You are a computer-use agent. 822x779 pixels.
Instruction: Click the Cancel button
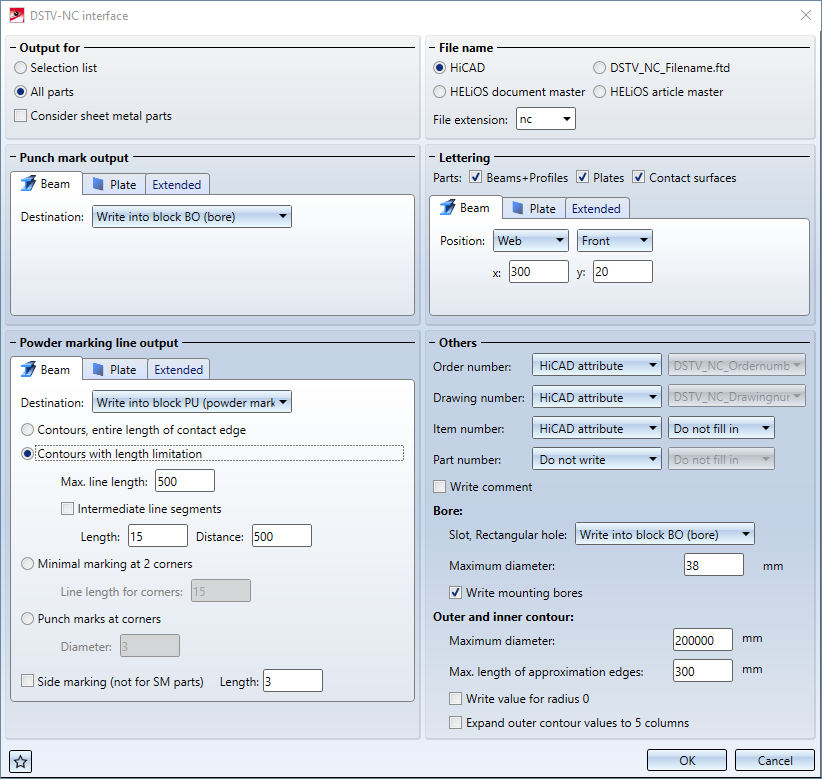[x=775, y=760]
